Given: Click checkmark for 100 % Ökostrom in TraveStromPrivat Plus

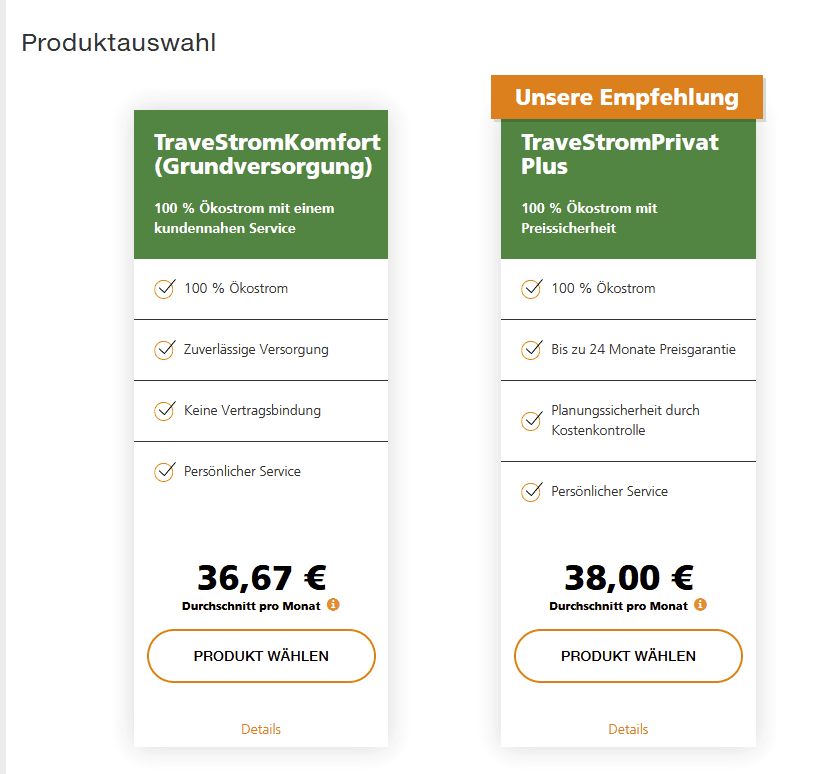Looking at the screenshot, I should pyautogui.click(x=532, y=289).
